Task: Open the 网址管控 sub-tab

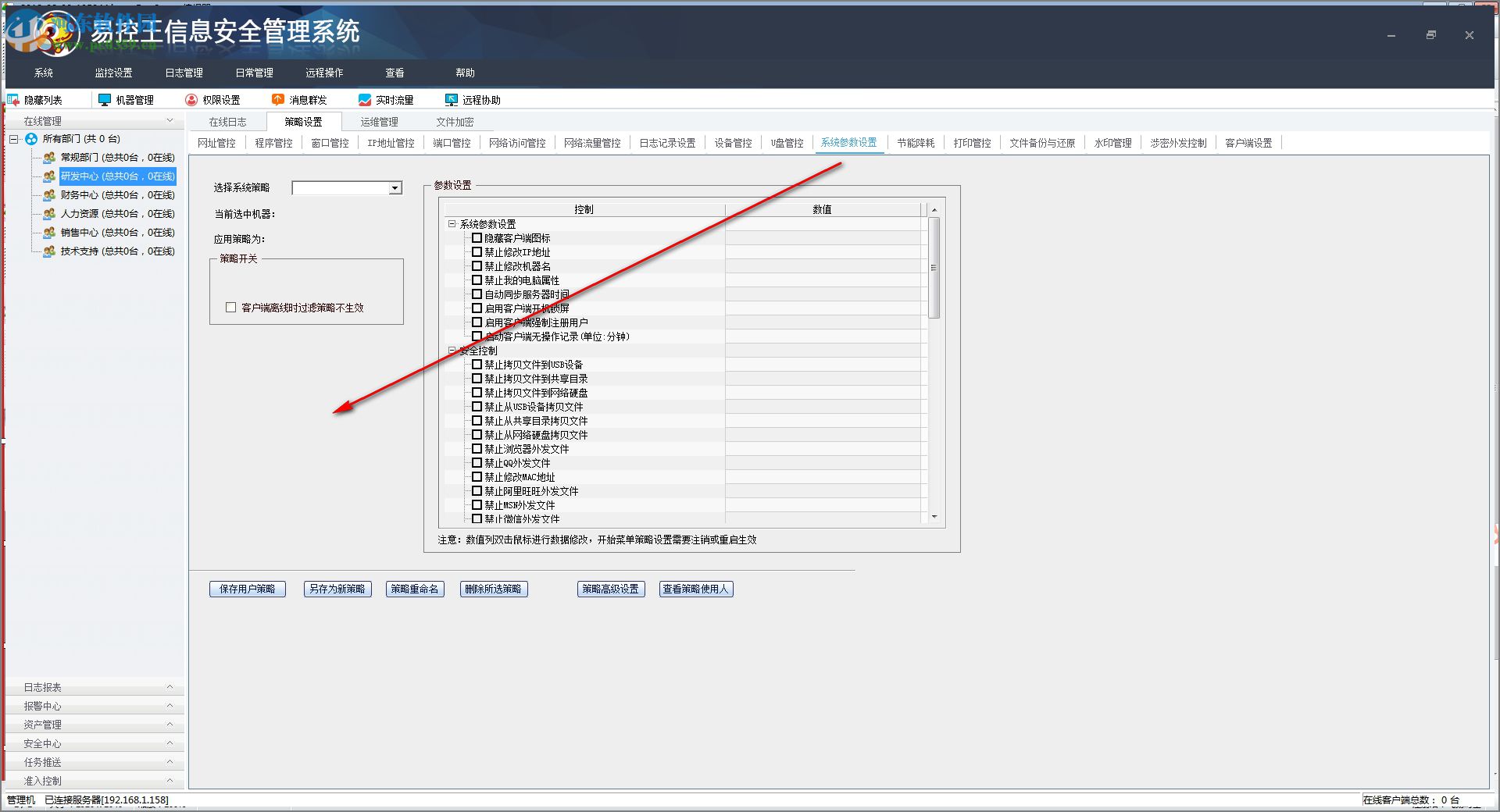Action: [x=216, y=143]
